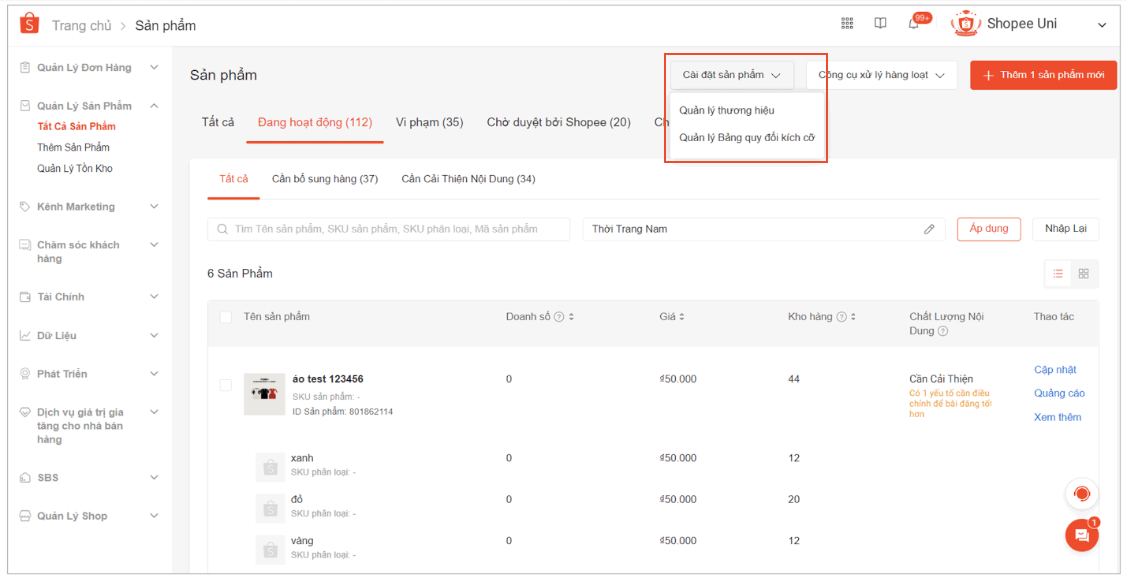The height and width of the screenshot is (582, 1127).
Task: Open notifications bell with 99+ badge
Action: (914, 24)
